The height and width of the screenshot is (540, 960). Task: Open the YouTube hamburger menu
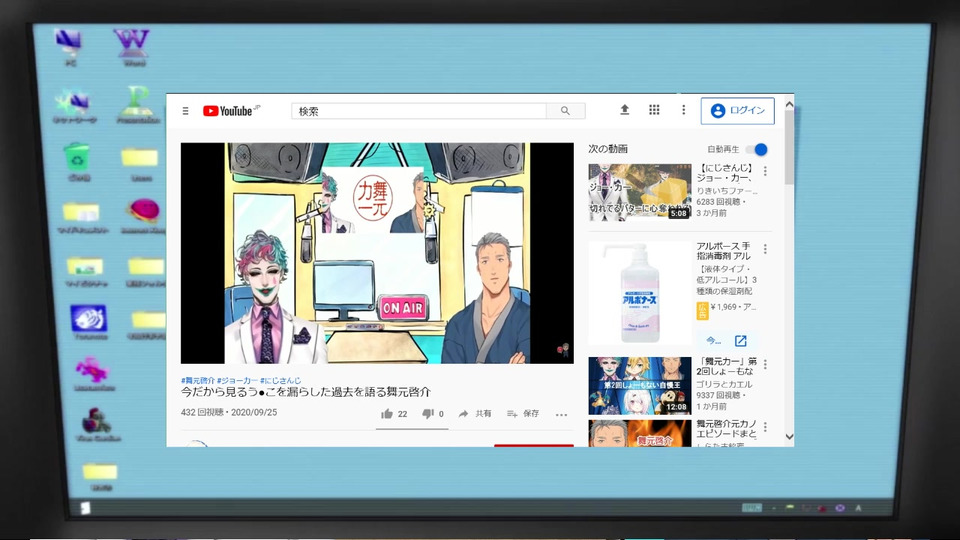click(x=185, y=111)
